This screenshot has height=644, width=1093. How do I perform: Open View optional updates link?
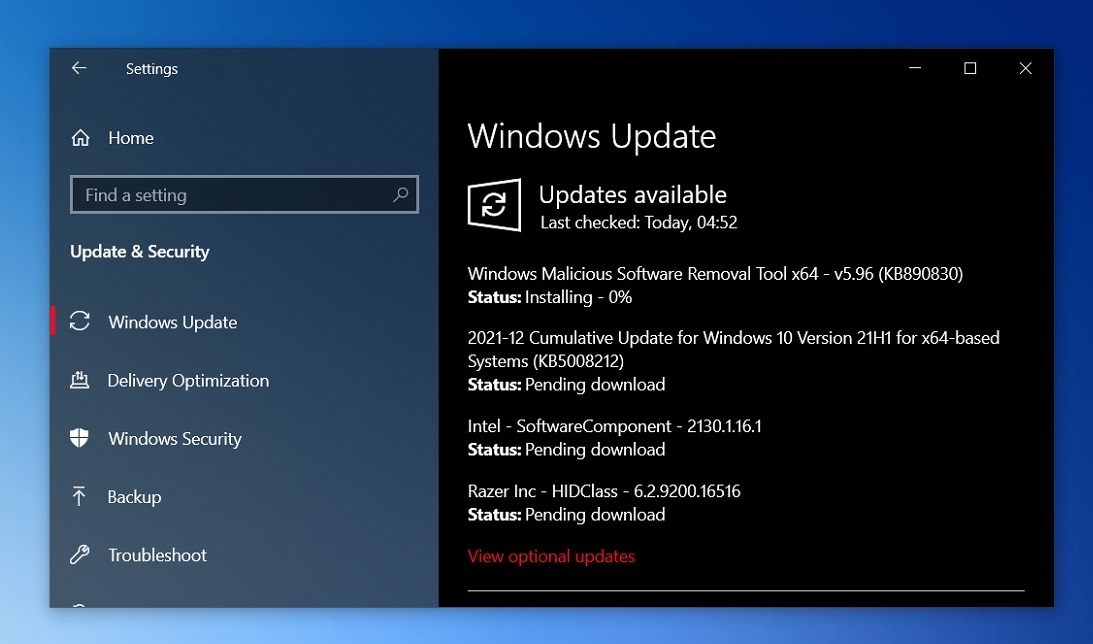point(551,556)
